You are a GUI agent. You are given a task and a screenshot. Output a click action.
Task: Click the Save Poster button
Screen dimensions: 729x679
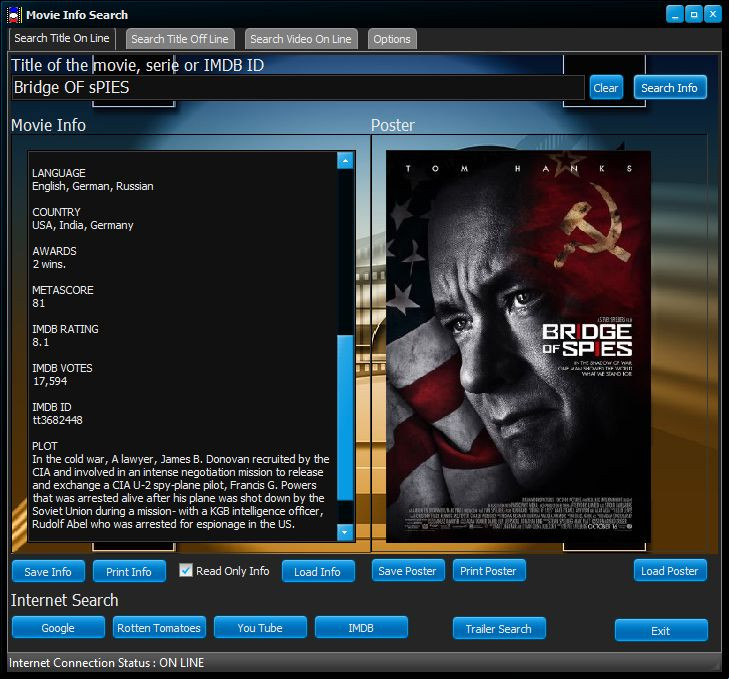[408, 571]
